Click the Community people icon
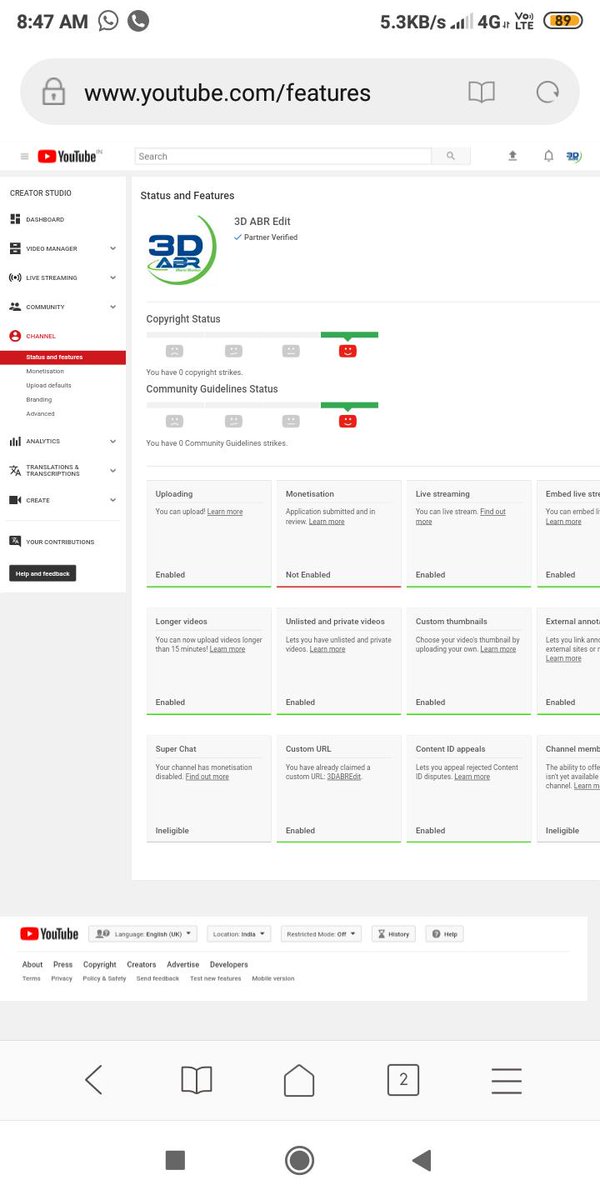The image size is (600, 1200). pos(15,307)
